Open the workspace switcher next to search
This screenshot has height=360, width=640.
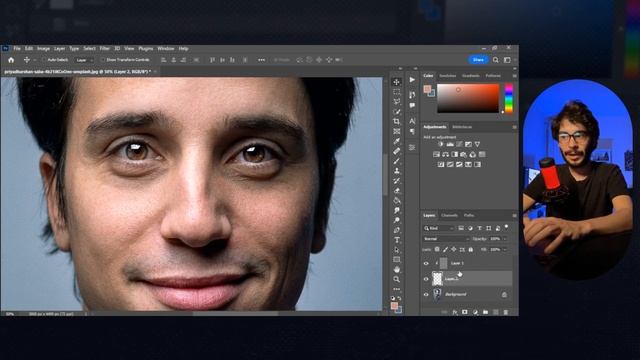507,60
